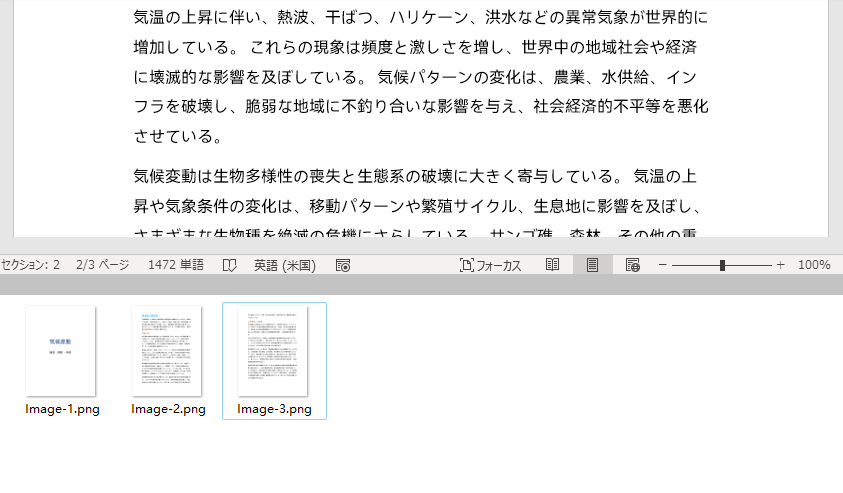Image resolution: width=843 pixels, height=493 pixels.
Task: Click the zoom slider handle
Action: [722, 265]
